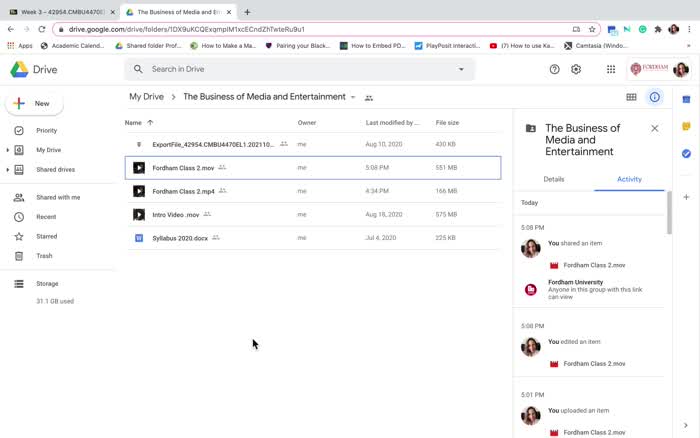Reverse sort direction arrow
The image size is (700, 438).
click(x=150, y=123)
